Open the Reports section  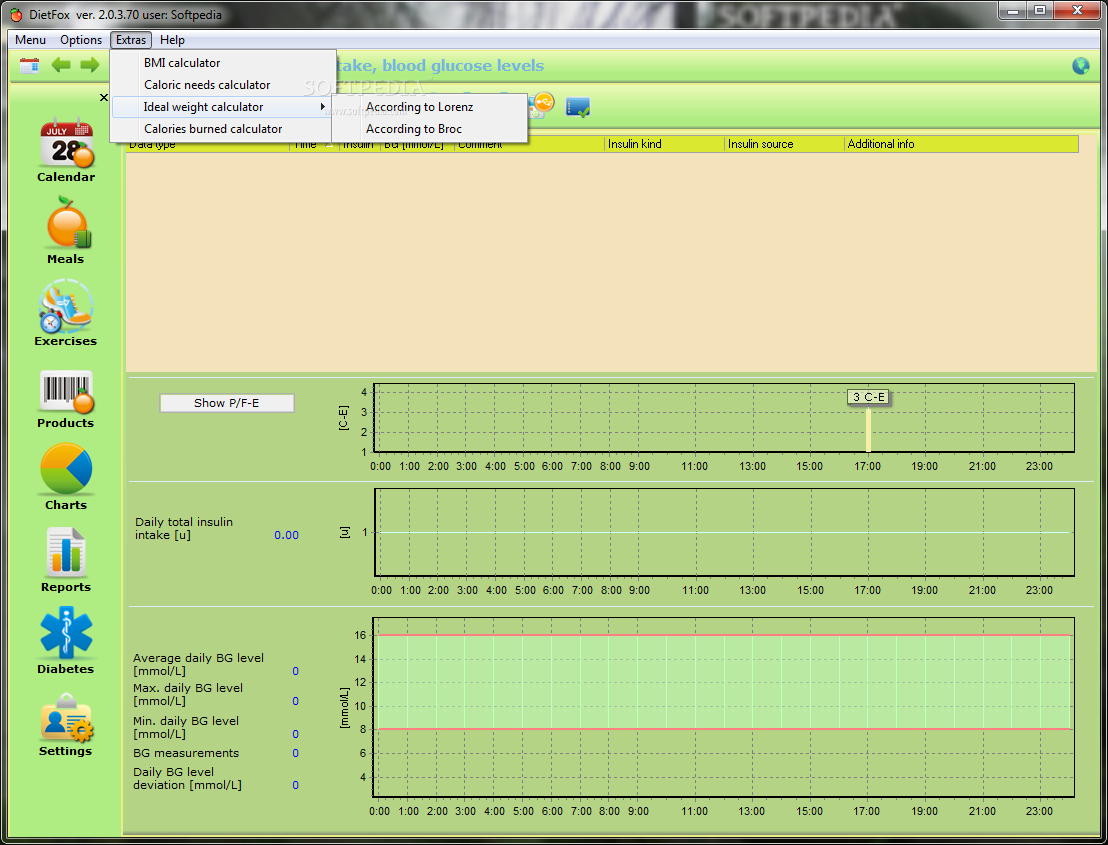pyautogui.click(x=66, y=560)
